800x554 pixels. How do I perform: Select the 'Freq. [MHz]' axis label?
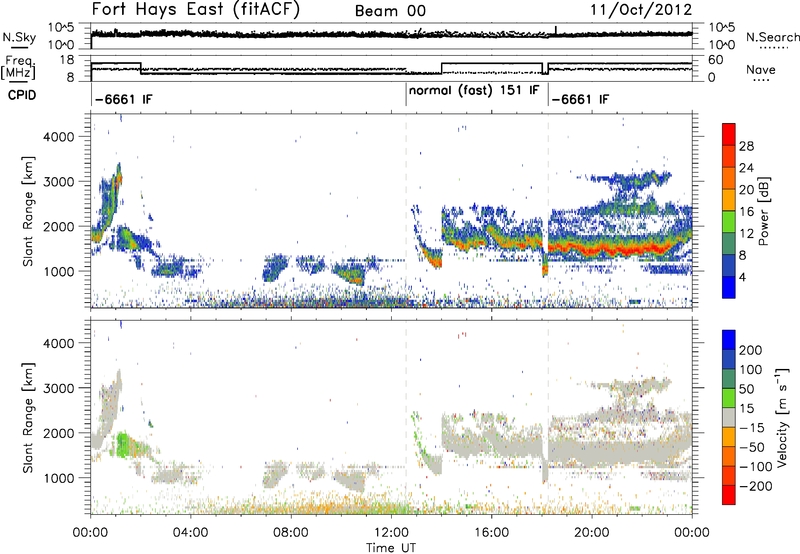(19, 68)
